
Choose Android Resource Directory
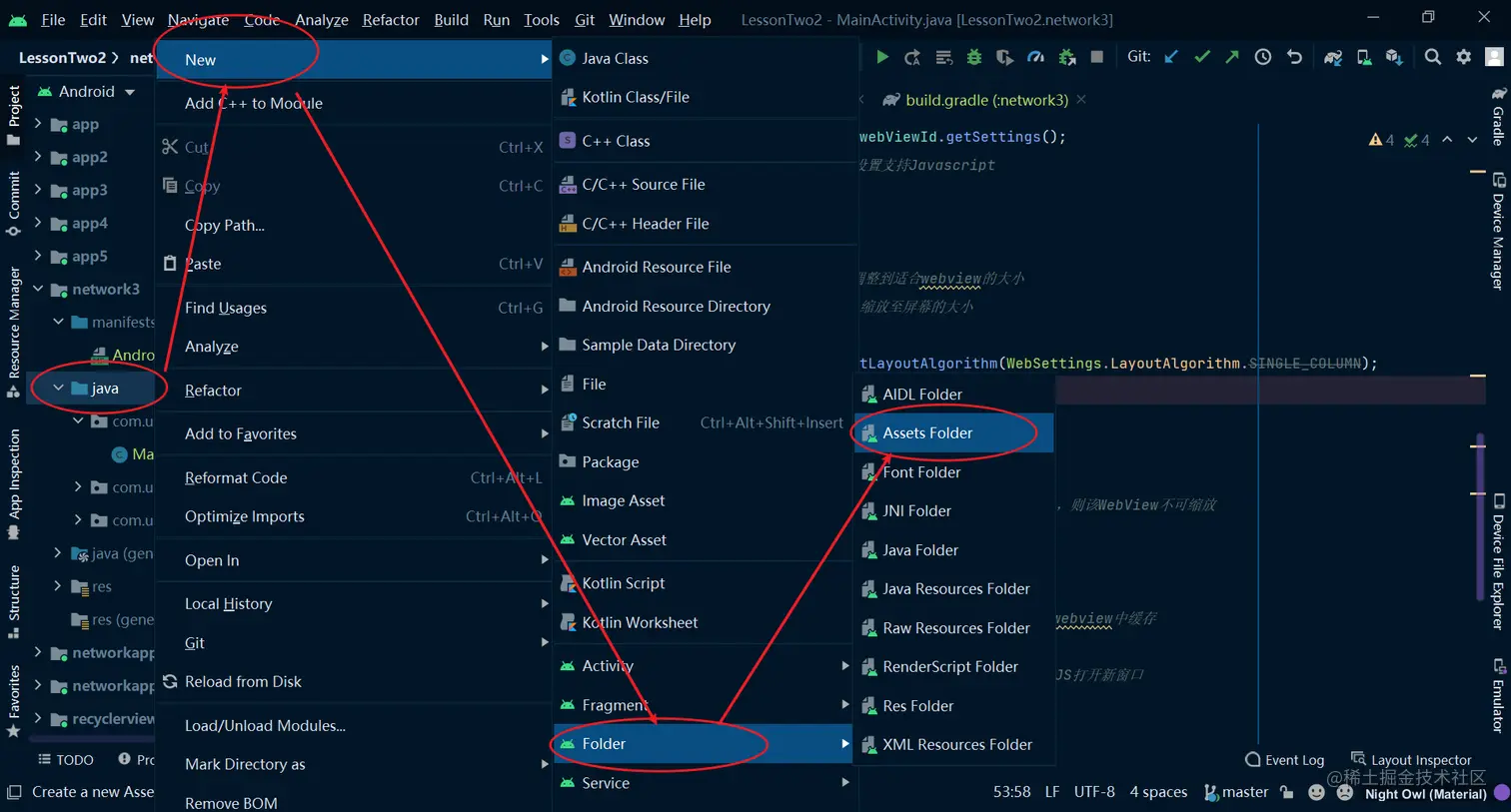[x=706, y=306]
